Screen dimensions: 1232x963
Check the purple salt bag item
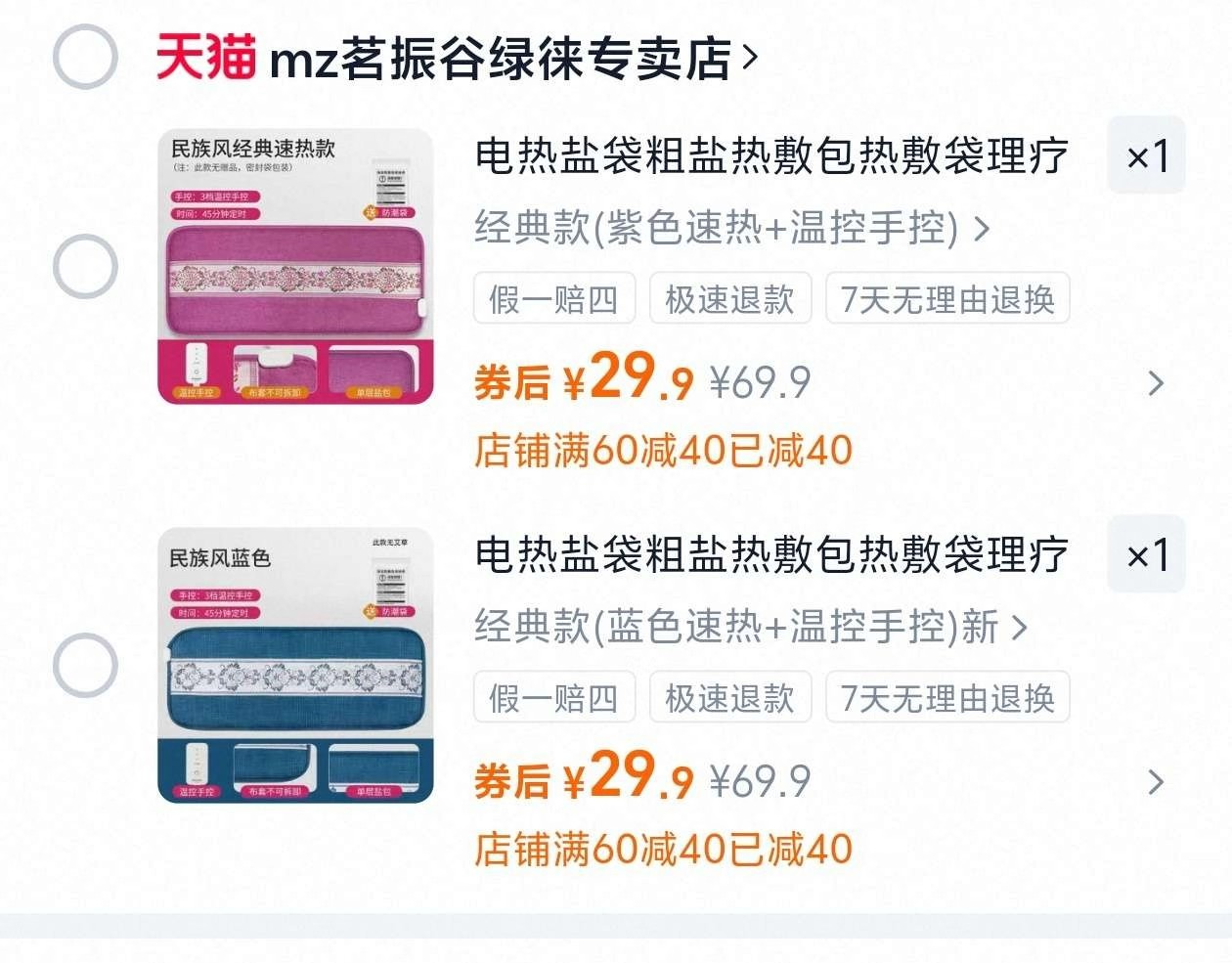tap(85, 266)
